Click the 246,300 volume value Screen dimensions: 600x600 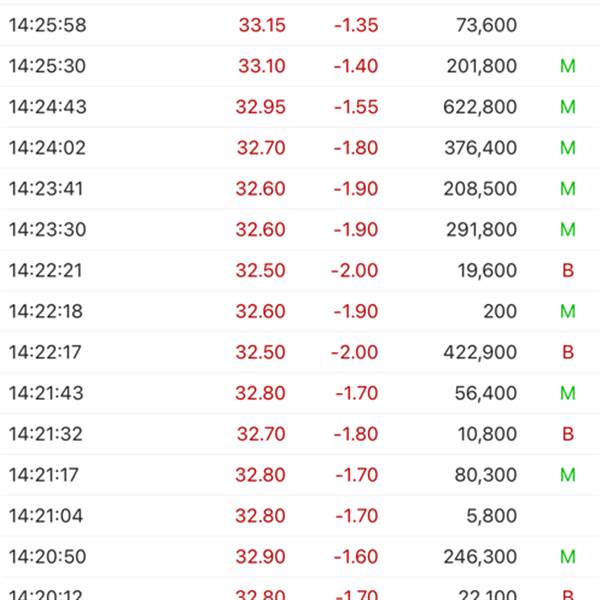(x=481, y=557)
